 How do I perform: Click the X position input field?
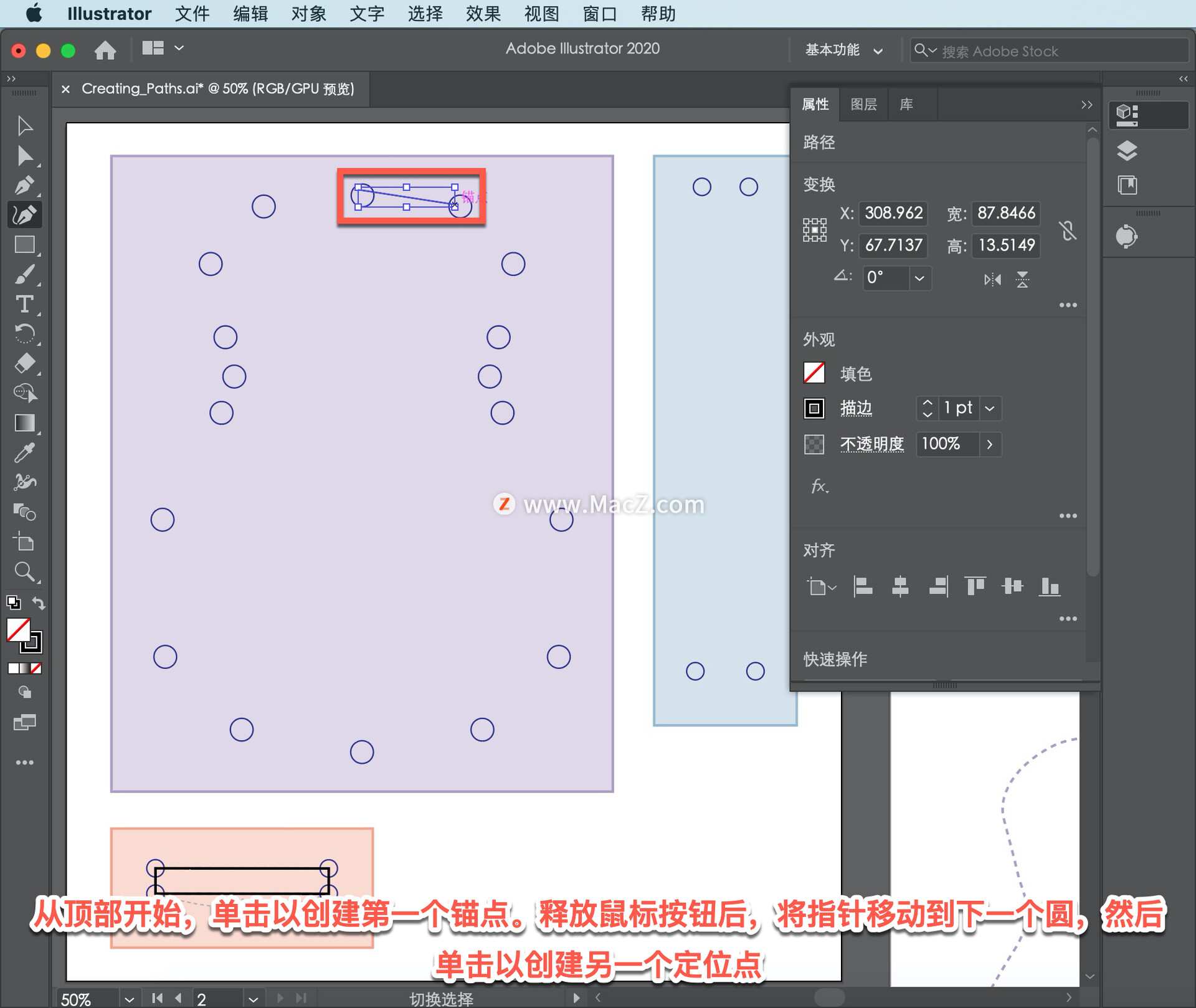[893, 213]
